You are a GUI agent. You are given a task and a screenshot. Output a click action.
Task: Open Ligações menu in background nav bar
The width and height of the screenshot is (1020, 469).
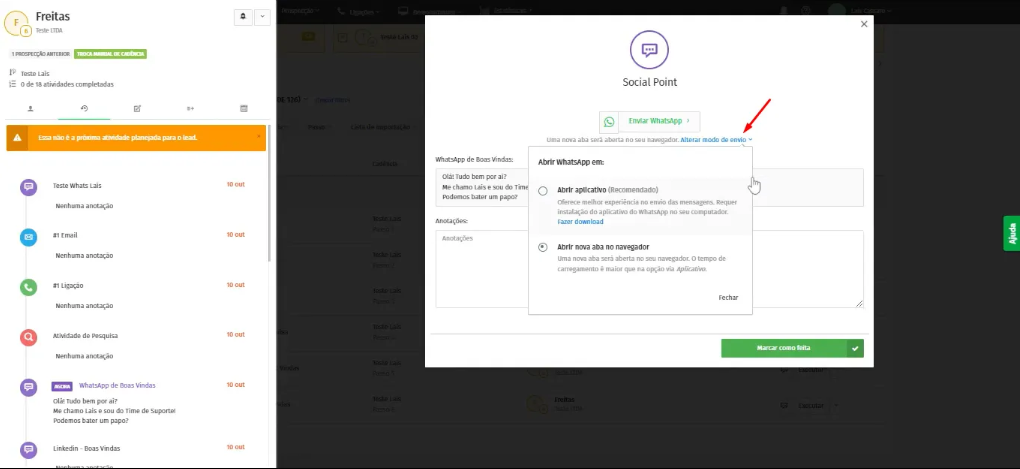coord(359,11)
